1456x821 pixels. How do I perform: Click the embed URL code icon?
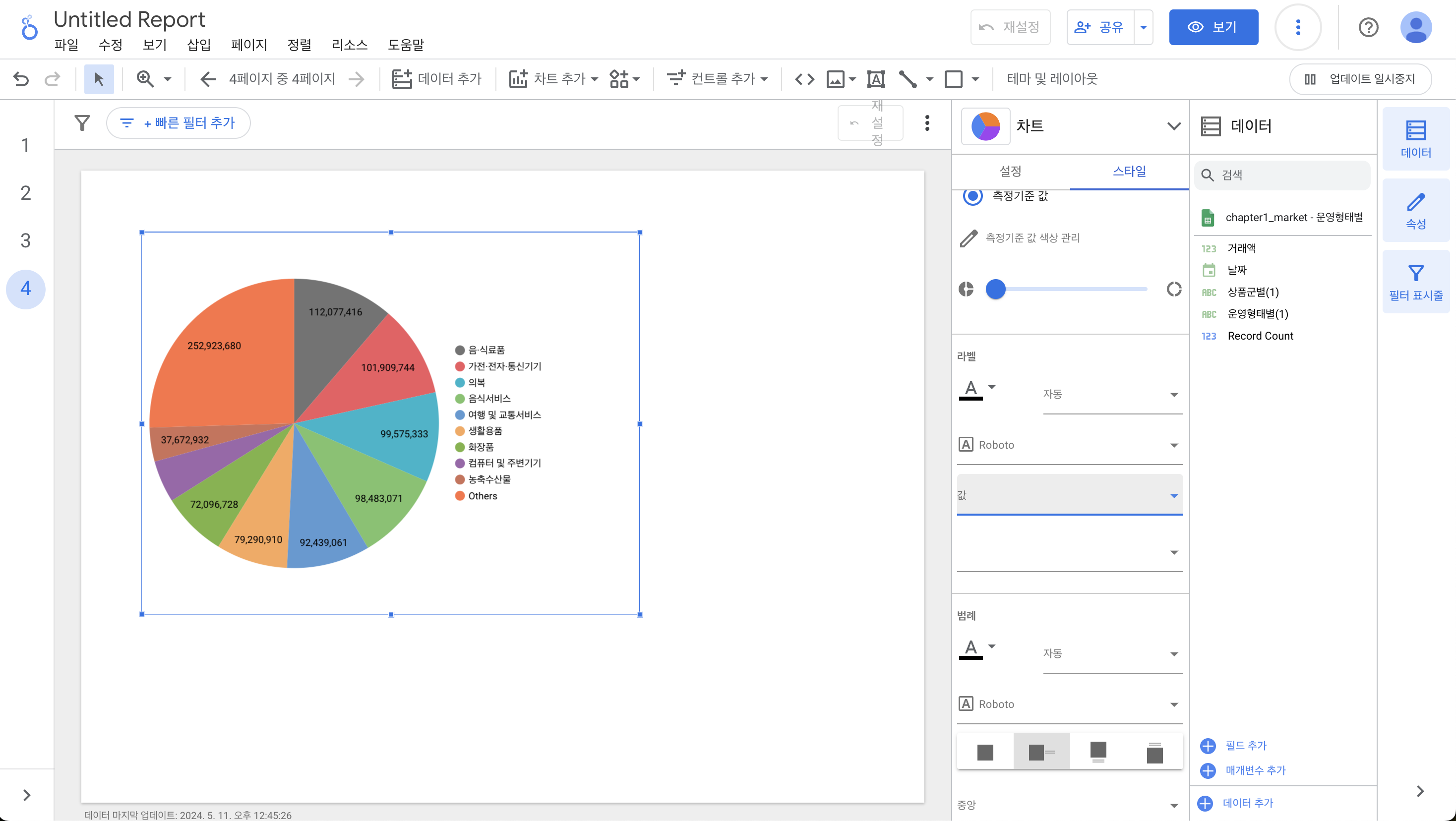tap(804, 79)
